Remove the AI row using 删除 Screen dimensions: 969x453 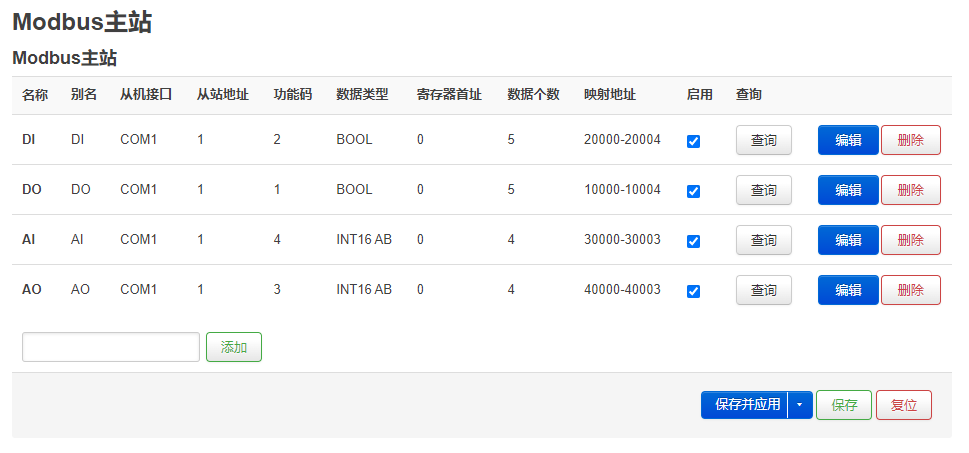pos(911,240)
